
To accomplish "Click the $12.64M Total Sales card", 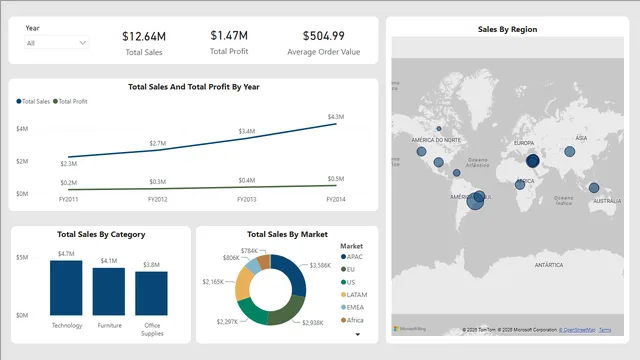I will [x=144, y=43].
